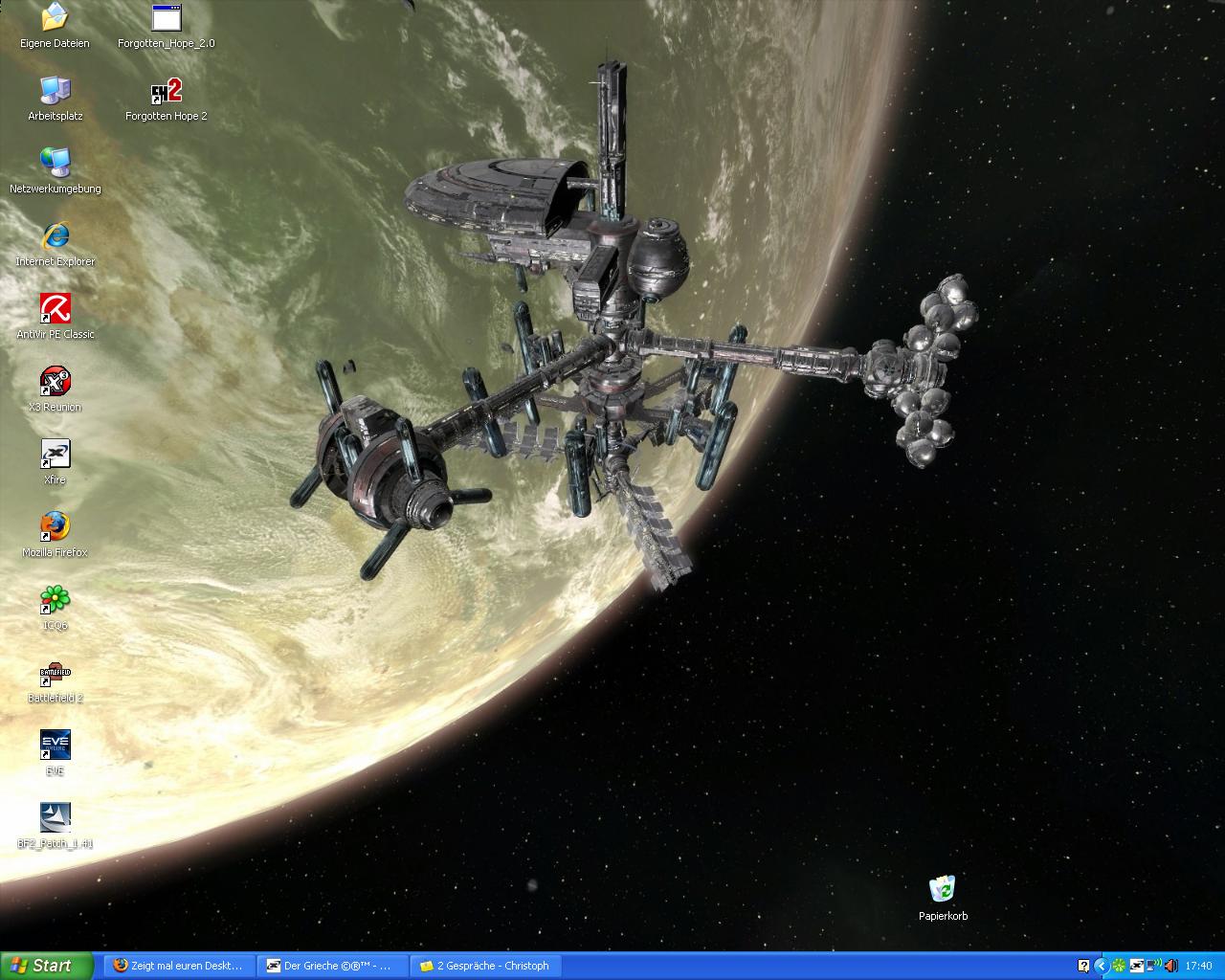
Task: Click the wireless network tray icon
Action: pyautogui.click(x=1153, y=966)
